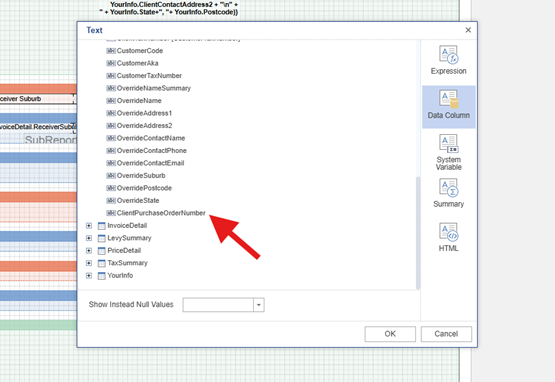The width and height of the screenshot is (555, 382).
Task: Choose the Summary option
Action: click(448, 193)
